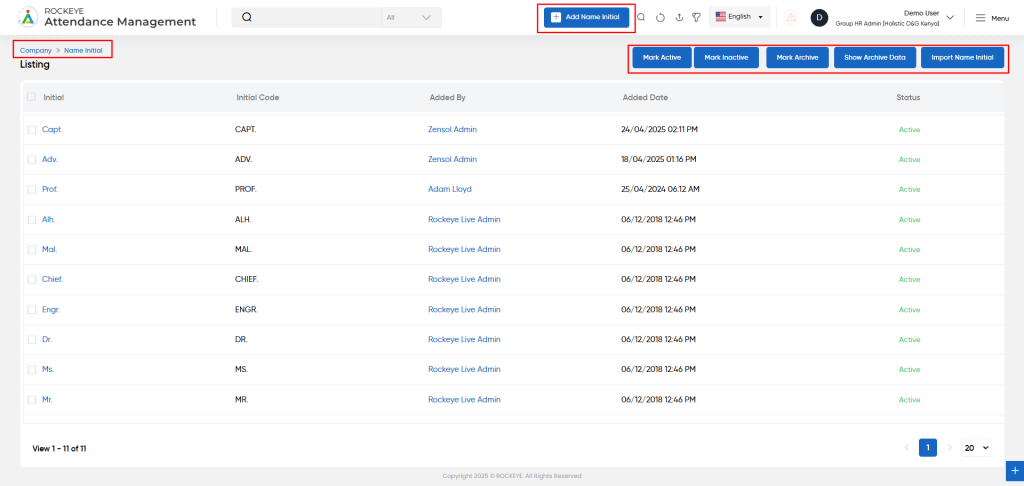Click the View 1 - 11 of 11 text
This screenshot has height=486, width=1024.
[x=59, y=449]
